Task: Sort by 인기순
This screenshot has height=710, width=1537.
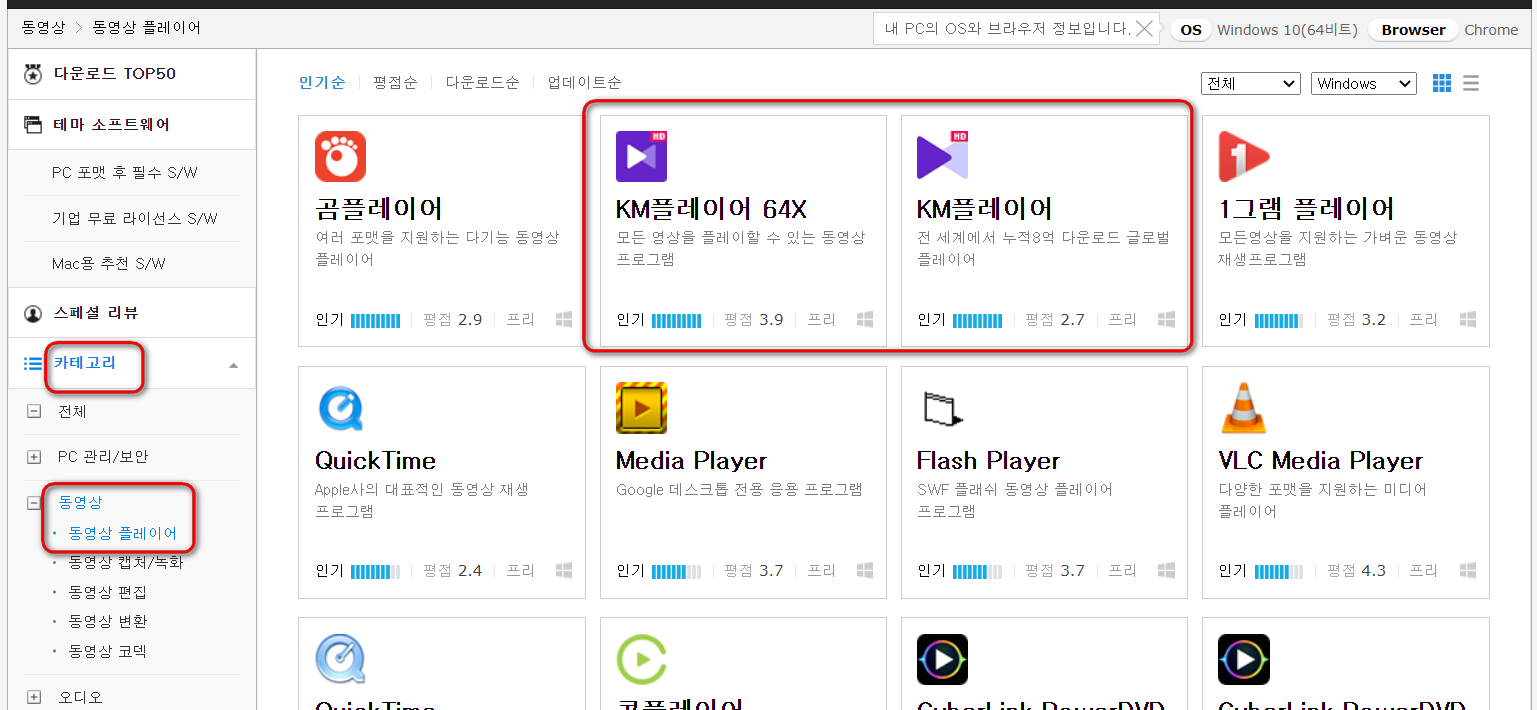Action: 322,83
